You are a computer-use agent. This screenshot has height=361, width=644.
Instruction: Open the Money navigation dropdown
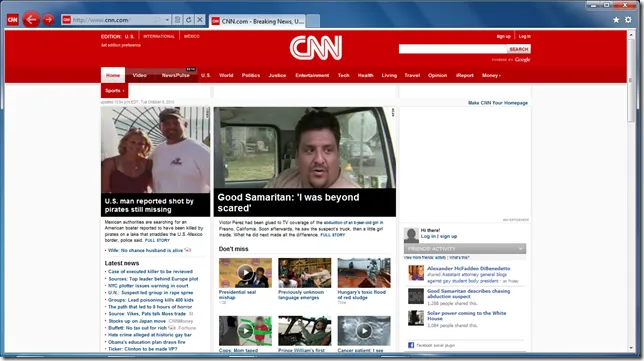click(491, 76)
